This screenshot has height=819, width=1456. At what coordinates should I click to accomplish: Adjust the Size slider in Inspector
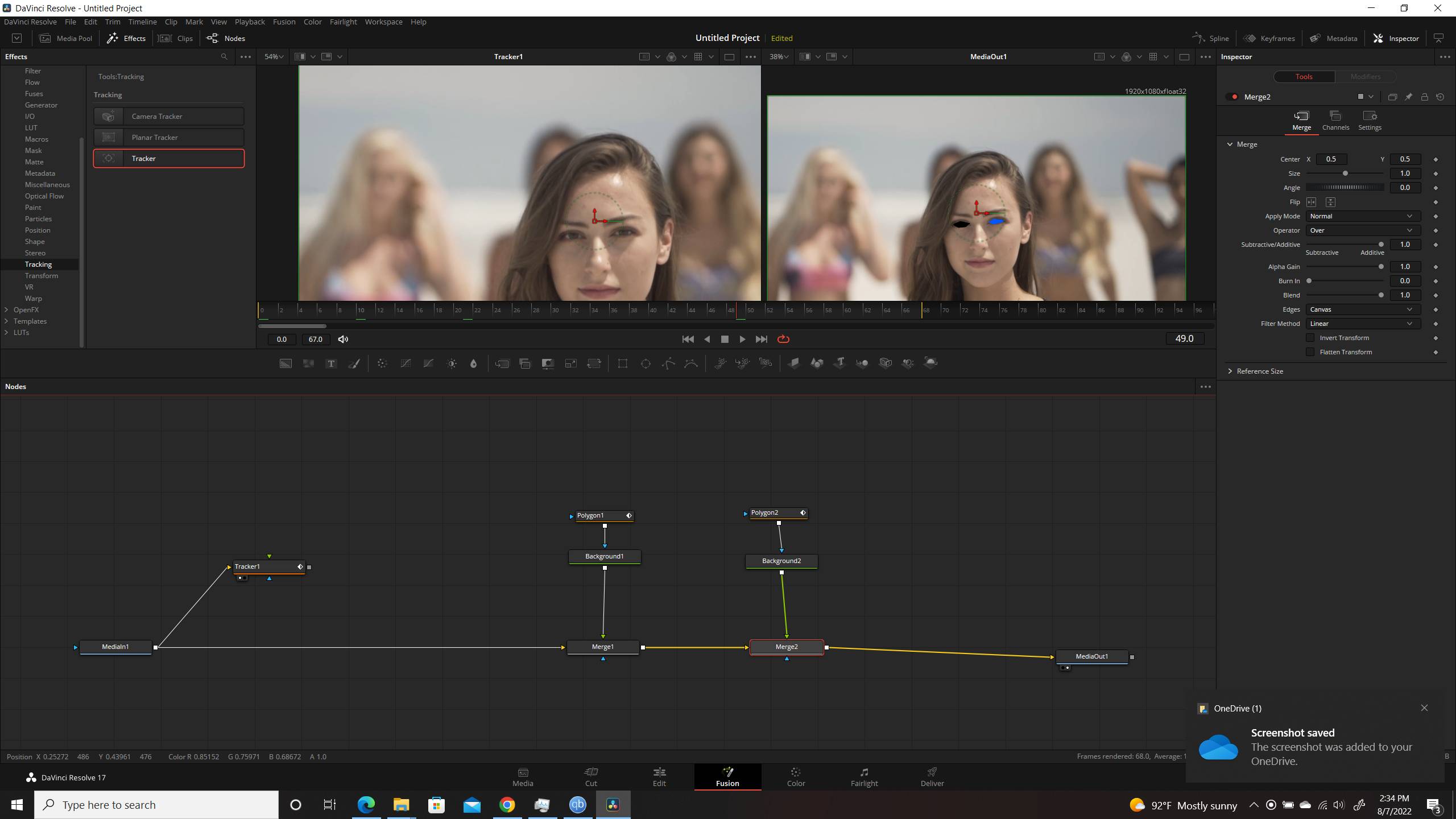(x=1345, y=173)
